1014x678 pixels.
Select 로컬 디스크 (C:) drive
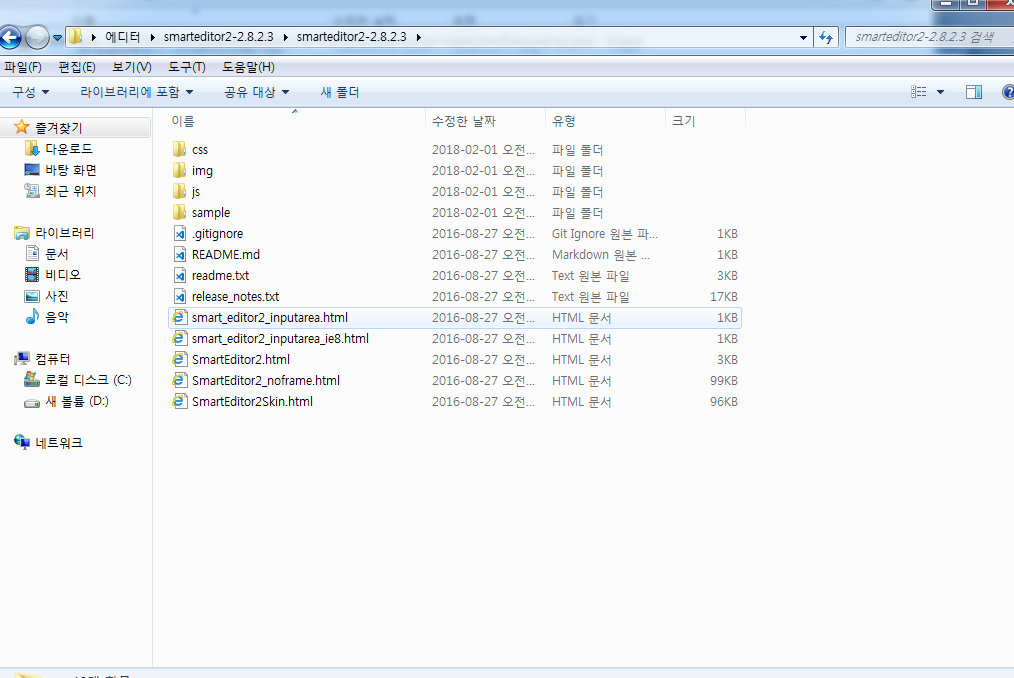pyautogui.click(x=88, y=380)
